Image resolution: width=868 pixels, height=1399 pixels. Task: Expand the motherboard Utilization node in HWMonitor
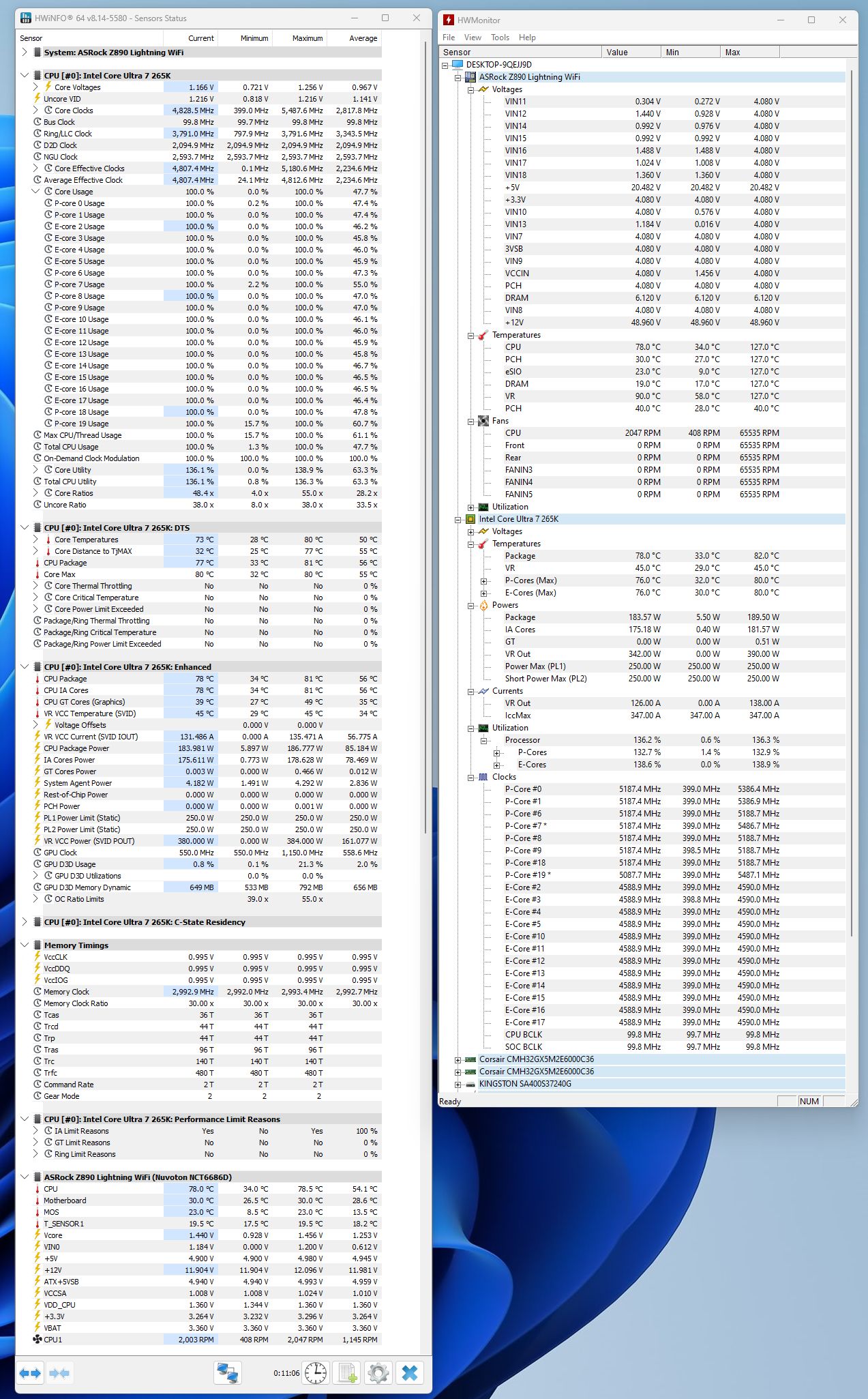(470, 507)
